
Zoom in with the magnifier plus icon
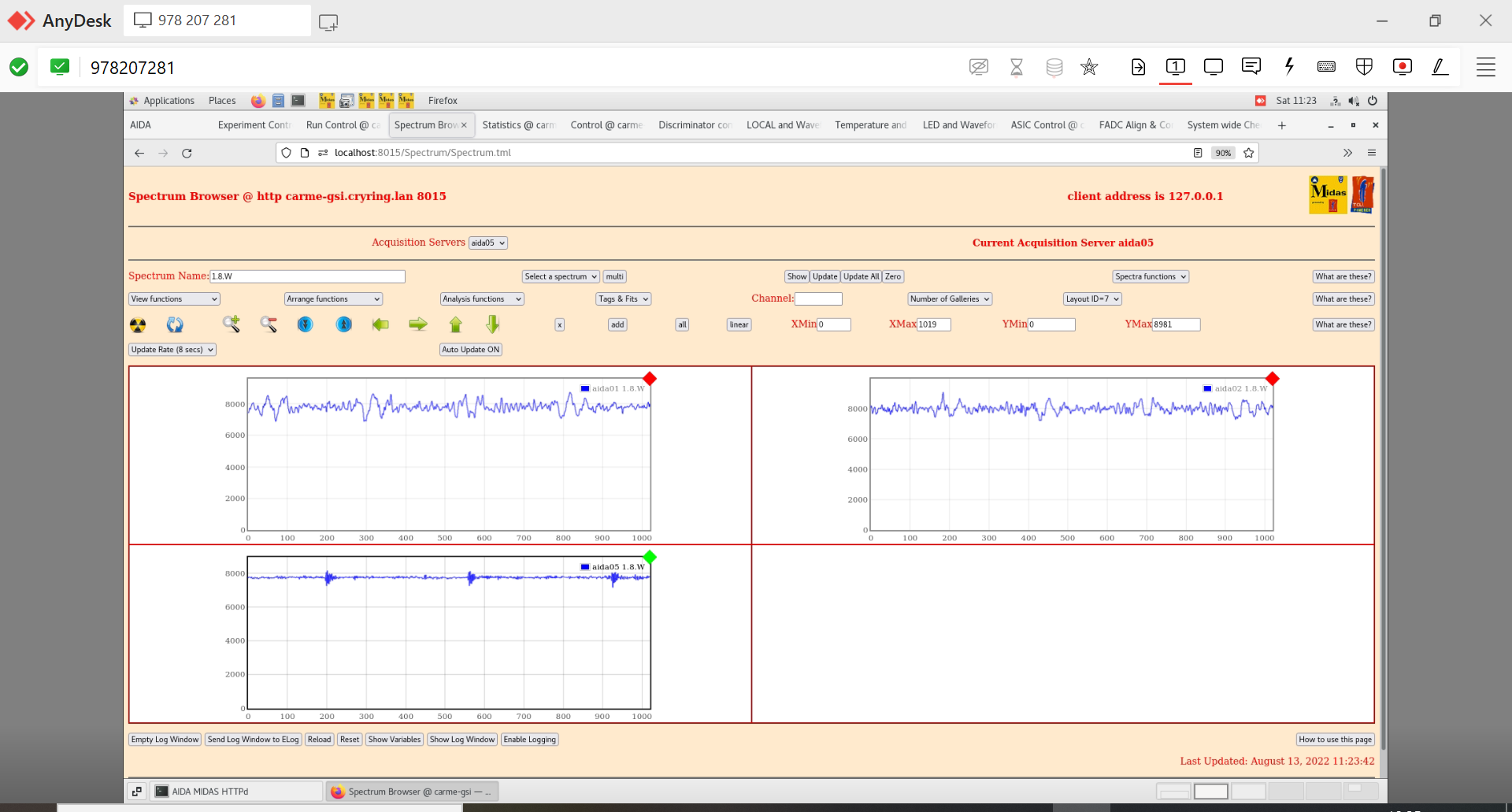click(x=231, y=324)
